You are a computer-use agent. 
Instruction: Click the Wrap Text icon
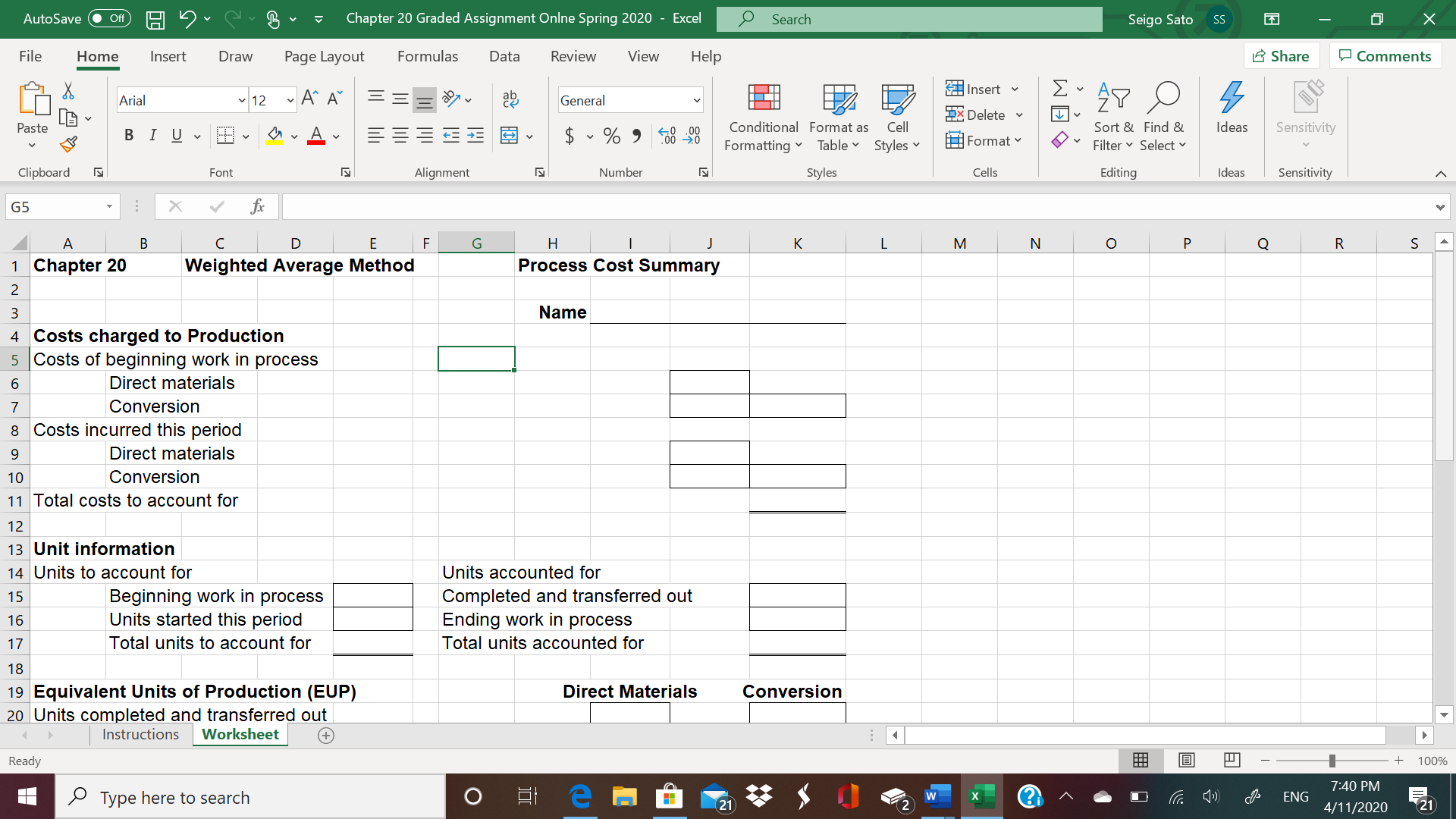[510, 99]
